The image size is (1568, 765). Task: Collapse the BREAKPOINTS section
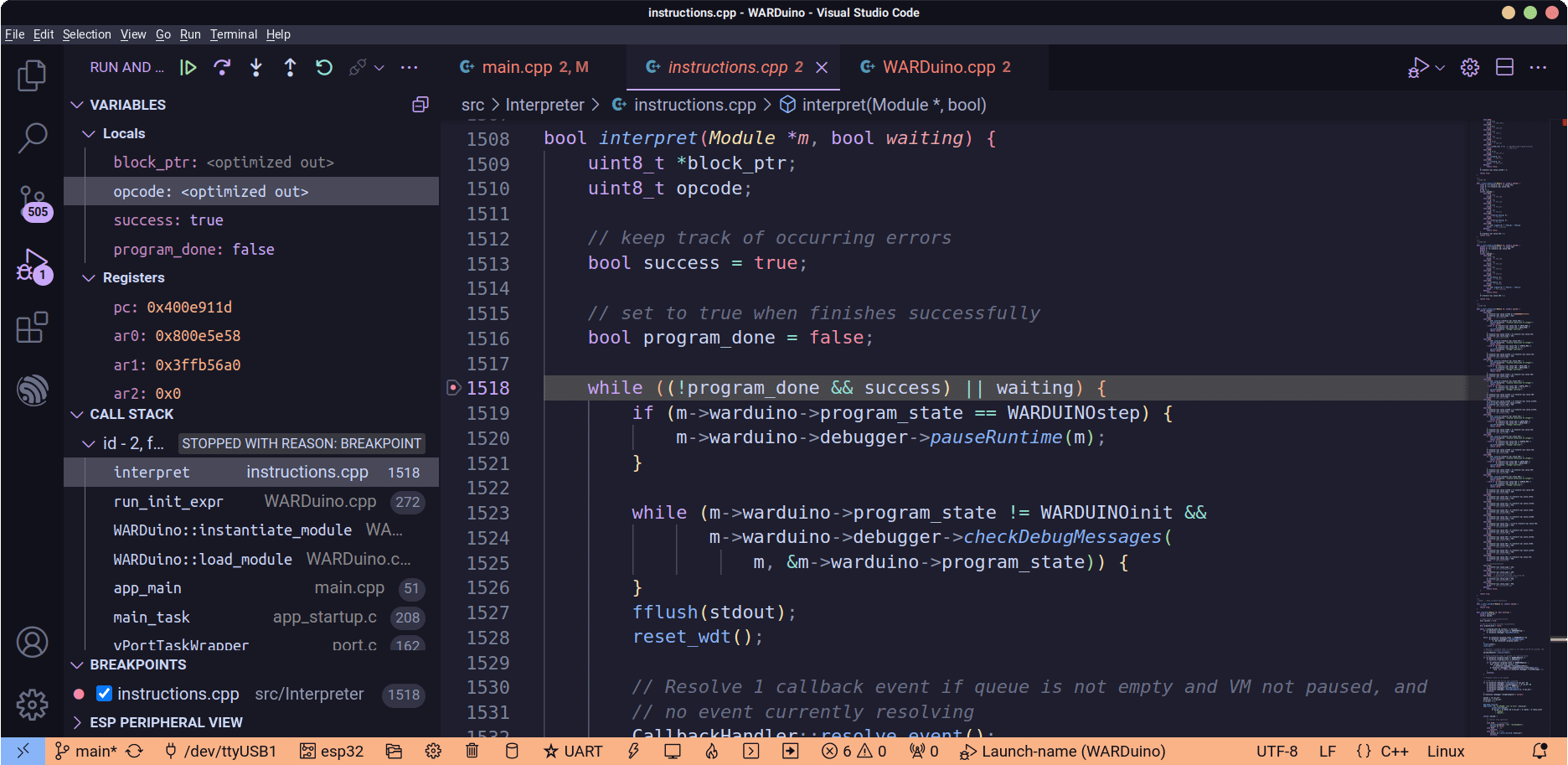pyautogui.click(x=77, y=665)
